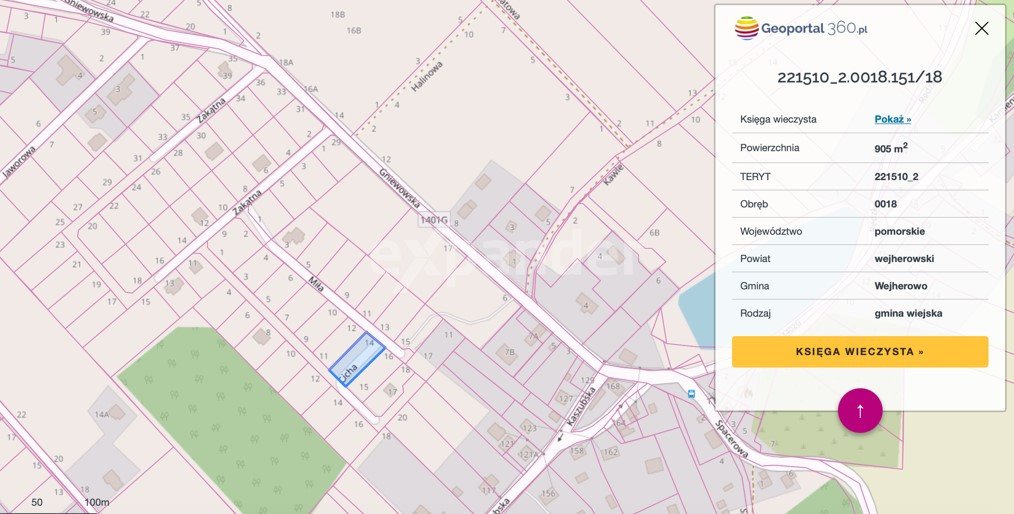The image size is (1014, 514).
Task: Close the parcel information panel
Action: pos(981,28)
